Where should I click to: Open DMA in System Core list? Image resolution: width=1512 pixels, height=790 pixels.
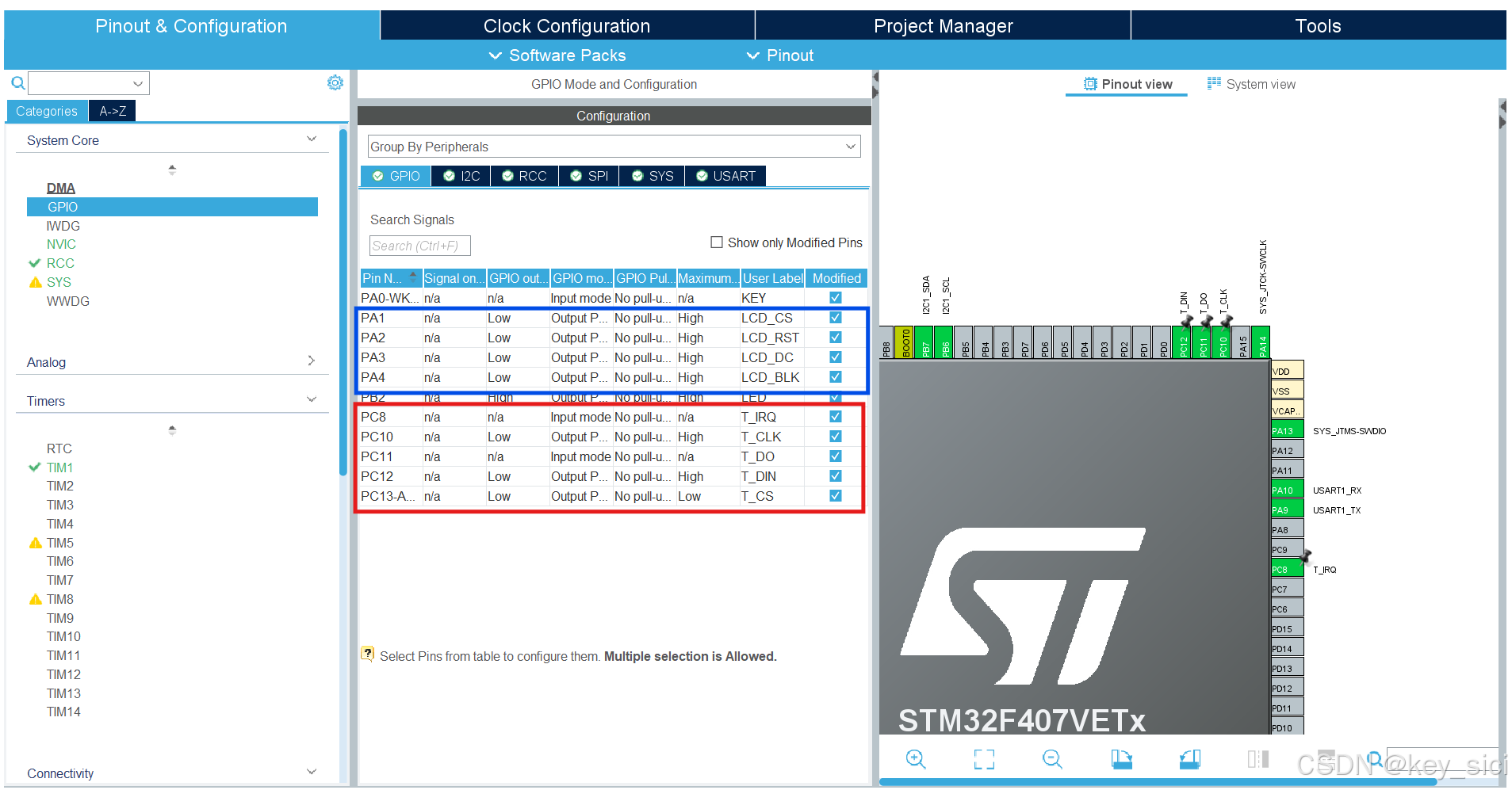(60, 188)
